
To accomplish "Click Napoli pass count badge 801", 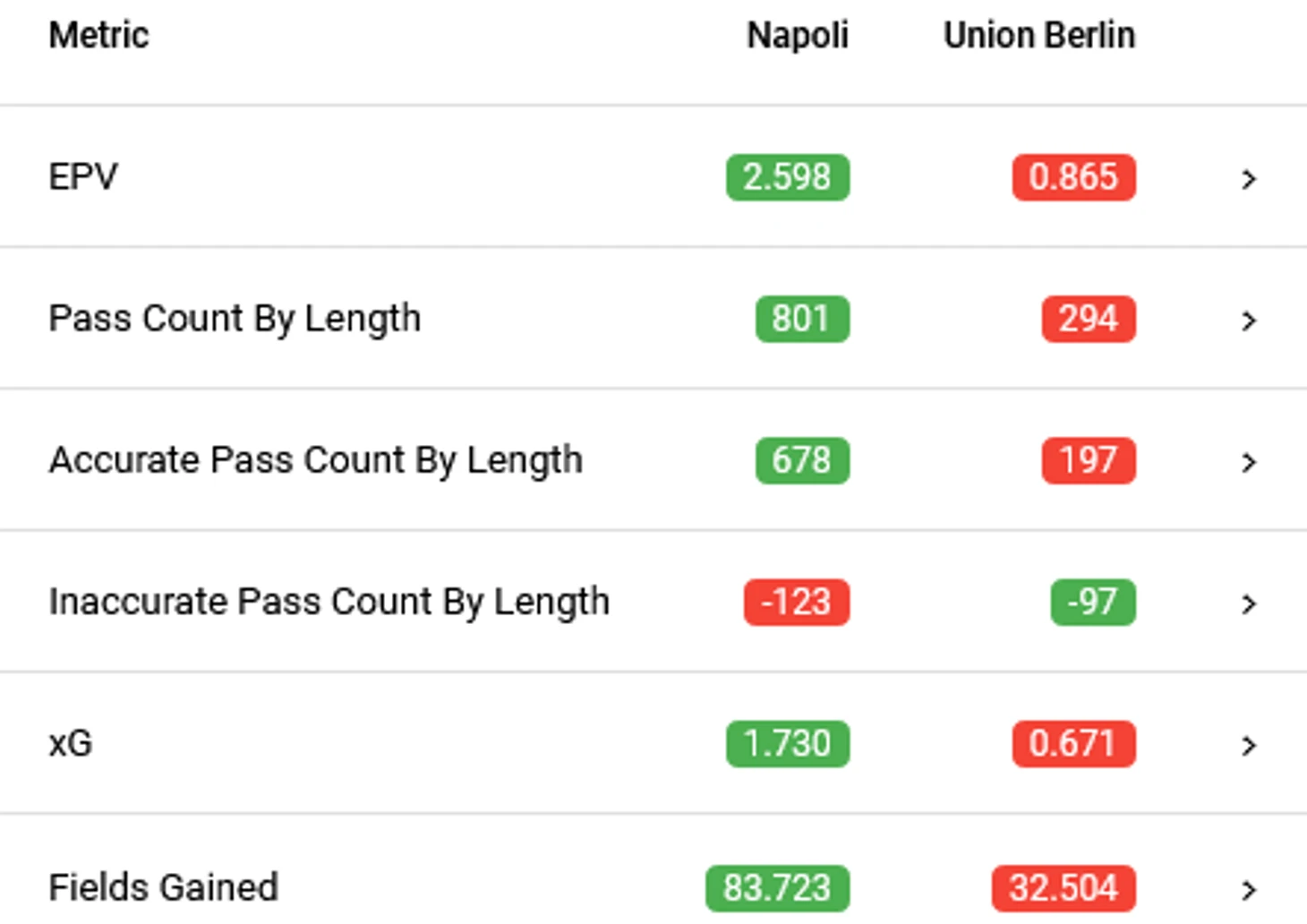I will [801, 319].
